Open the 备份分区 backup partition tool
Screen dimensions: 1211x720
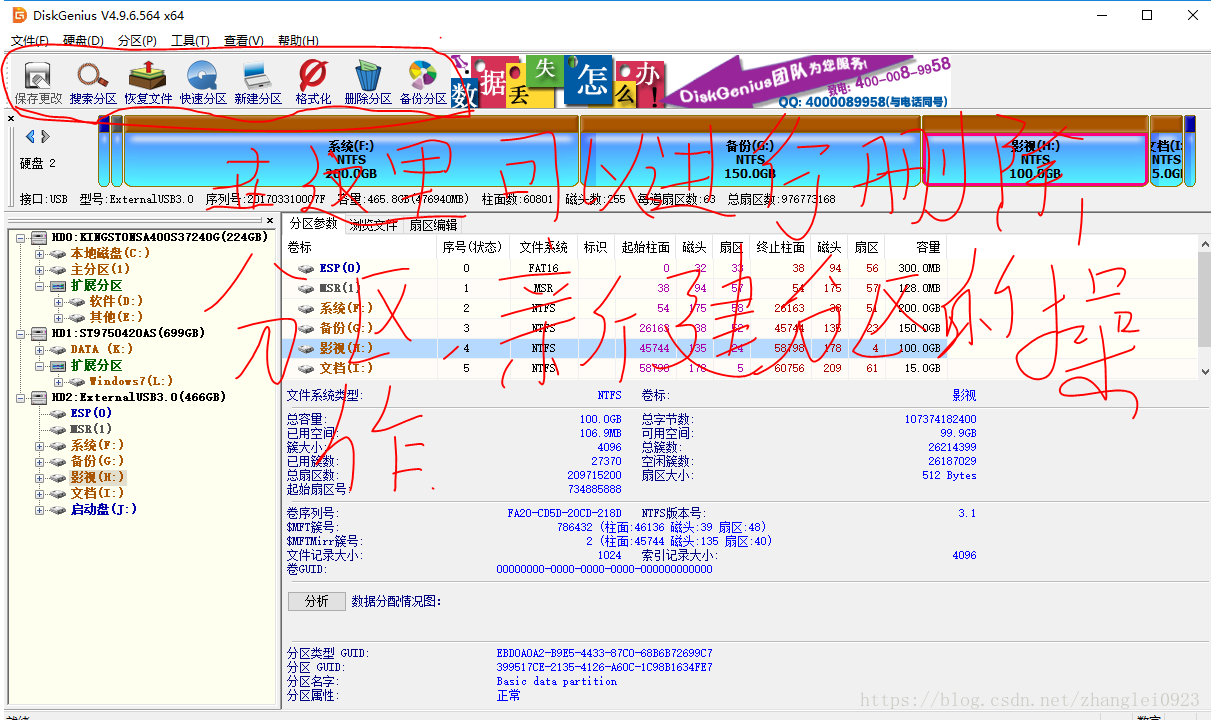tap(423, 82)
